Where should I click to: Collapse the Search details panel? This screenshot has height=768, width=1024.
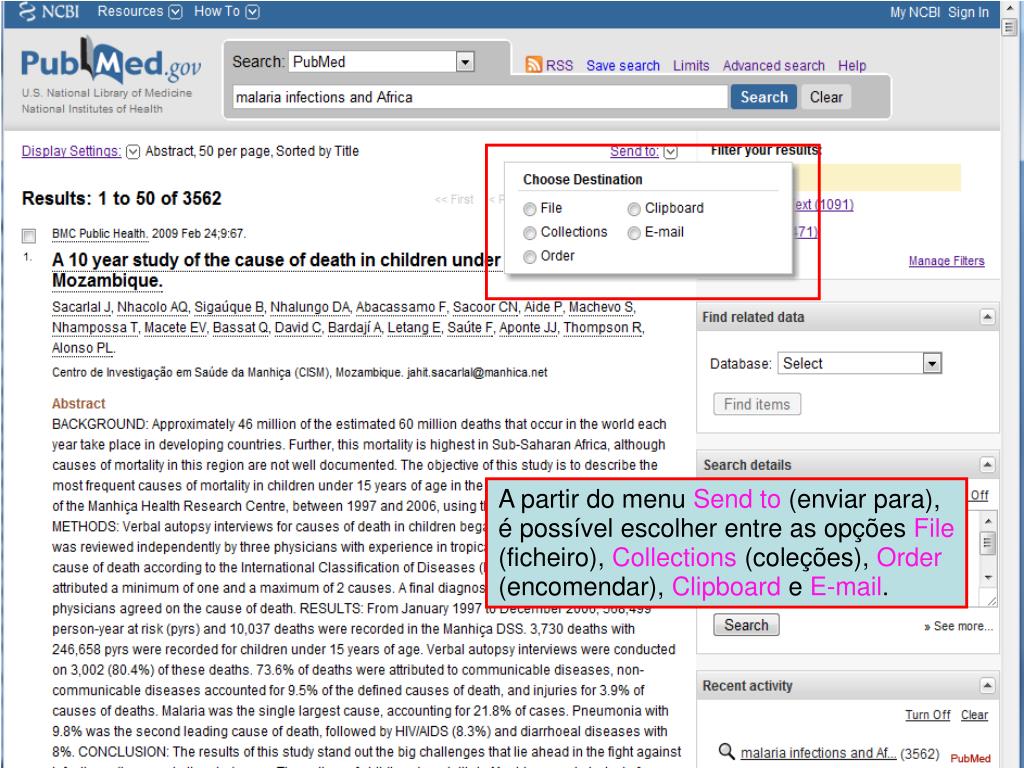(987, 465)
